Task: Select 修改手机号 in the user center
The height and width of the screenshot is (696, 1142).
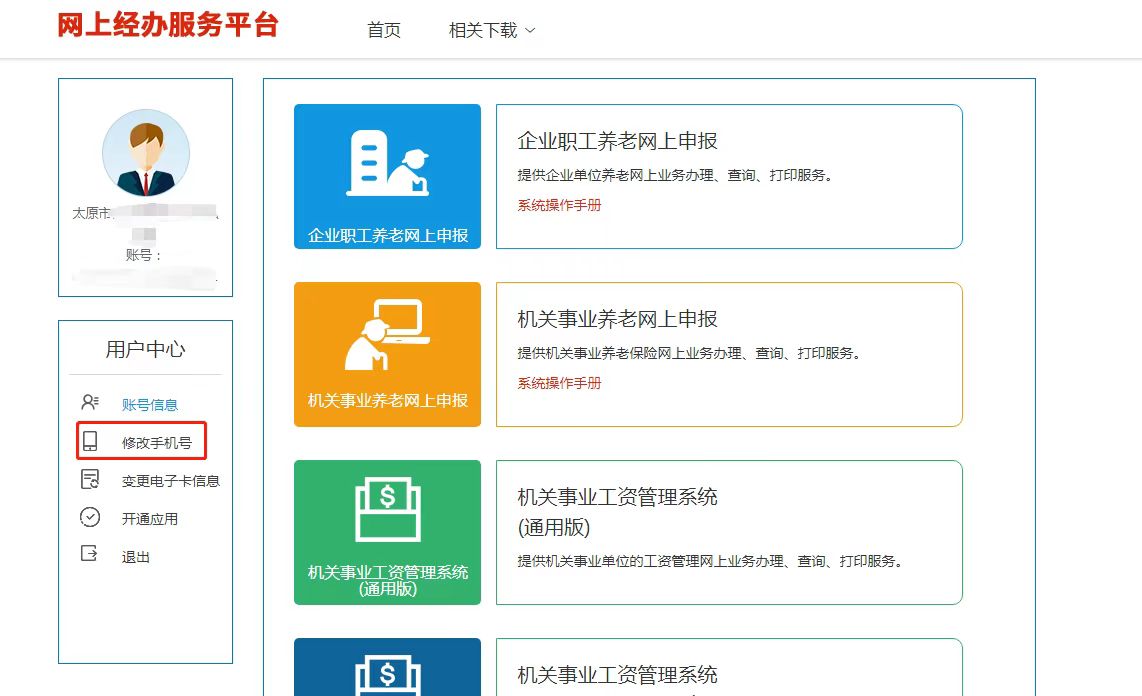Action: click(x=157, y=442)
